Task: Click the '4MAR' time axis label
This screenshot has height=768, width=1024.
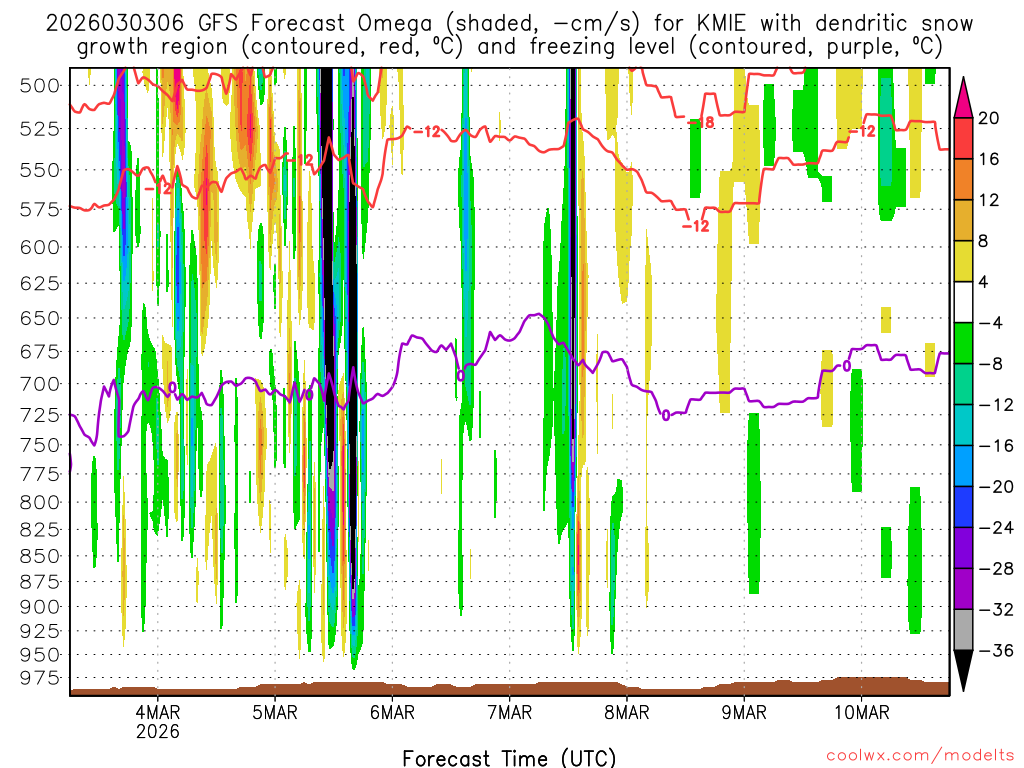Action: coord(157,712)
